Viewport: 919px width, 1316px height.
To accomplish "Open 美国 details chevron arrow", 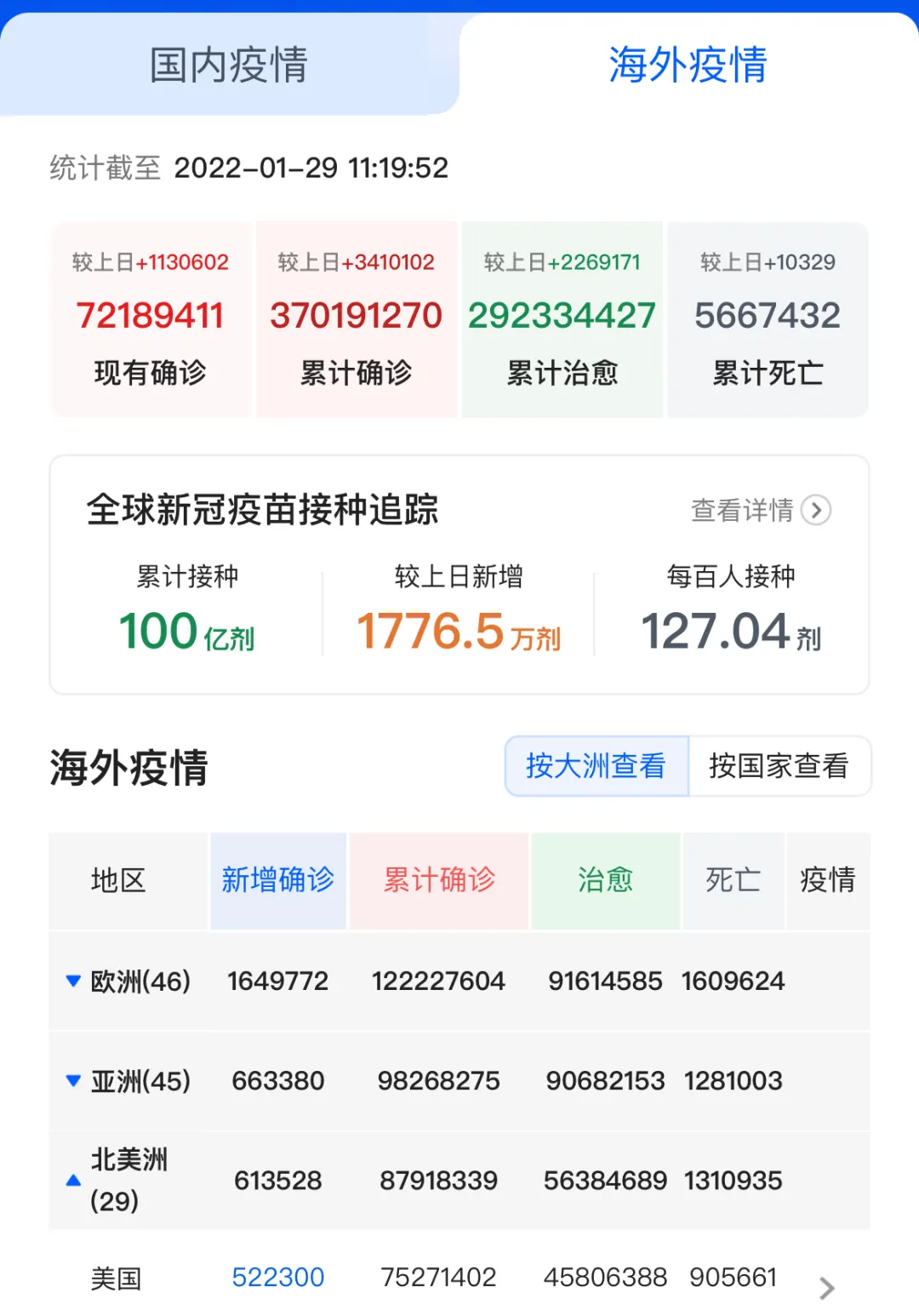I will tap(826, 1288).
